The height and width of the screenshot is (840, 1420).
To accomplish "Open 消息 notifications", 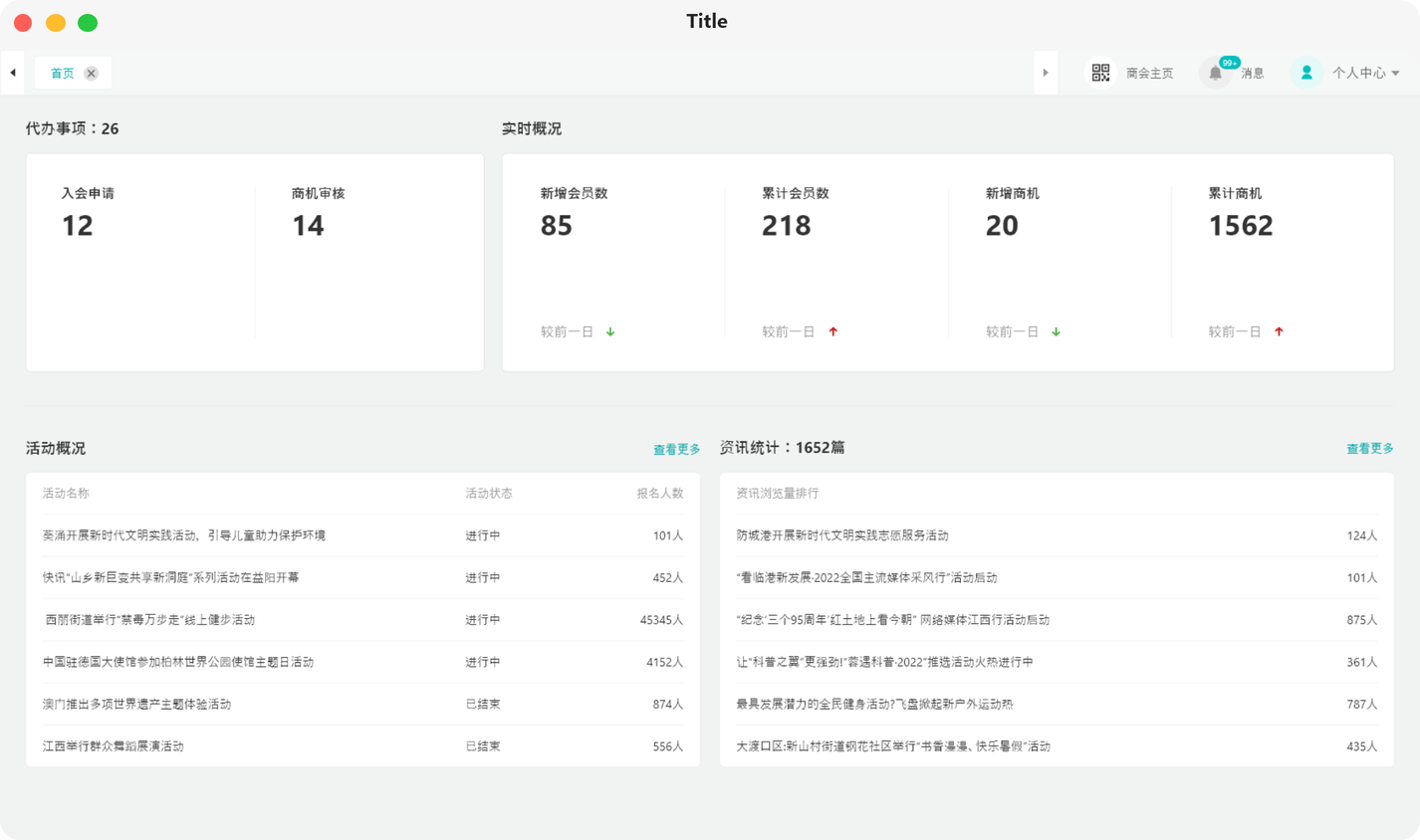I will pos(1252,73).
